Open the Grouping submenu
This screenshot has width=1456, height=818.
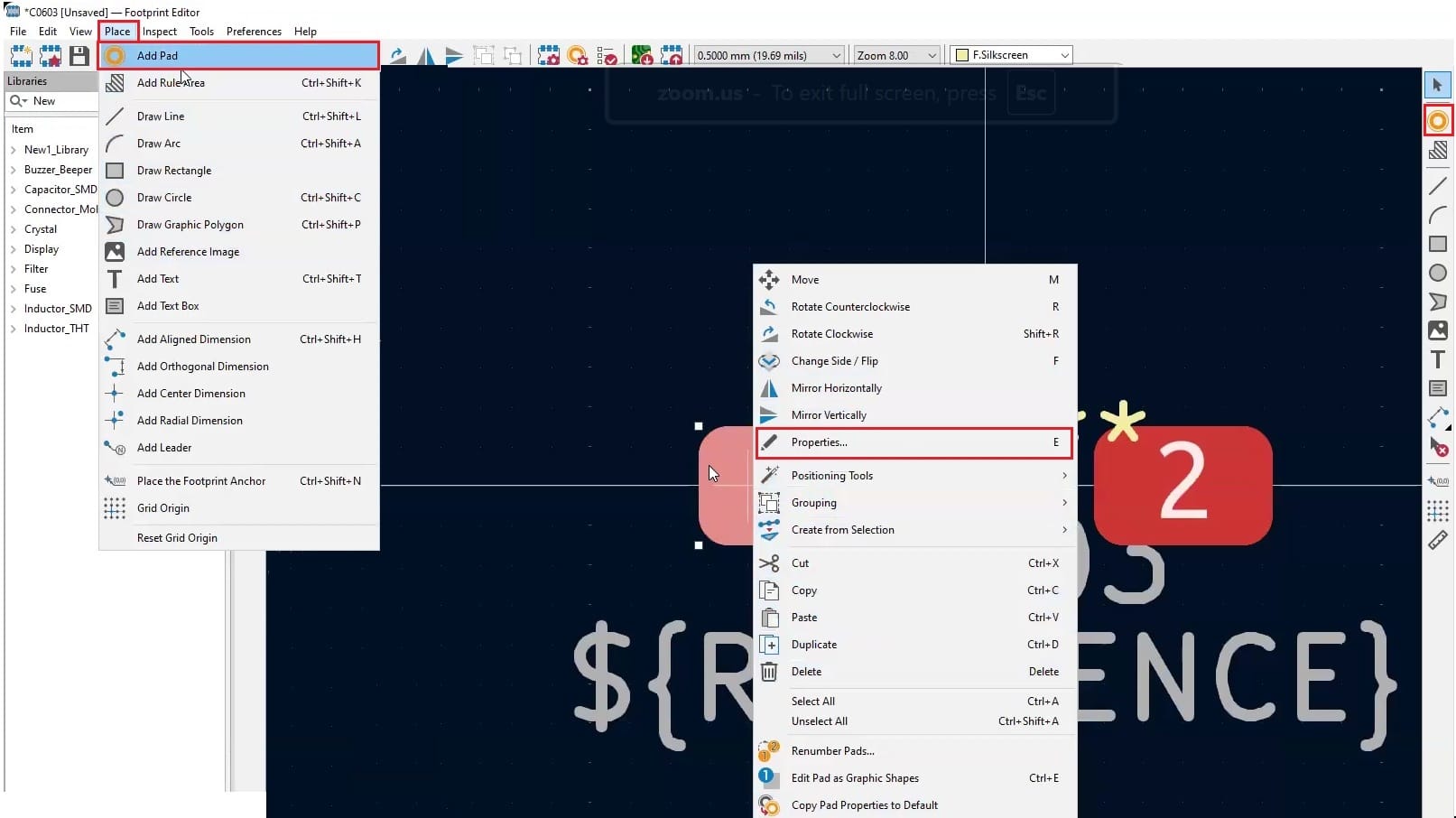[914, 503]
